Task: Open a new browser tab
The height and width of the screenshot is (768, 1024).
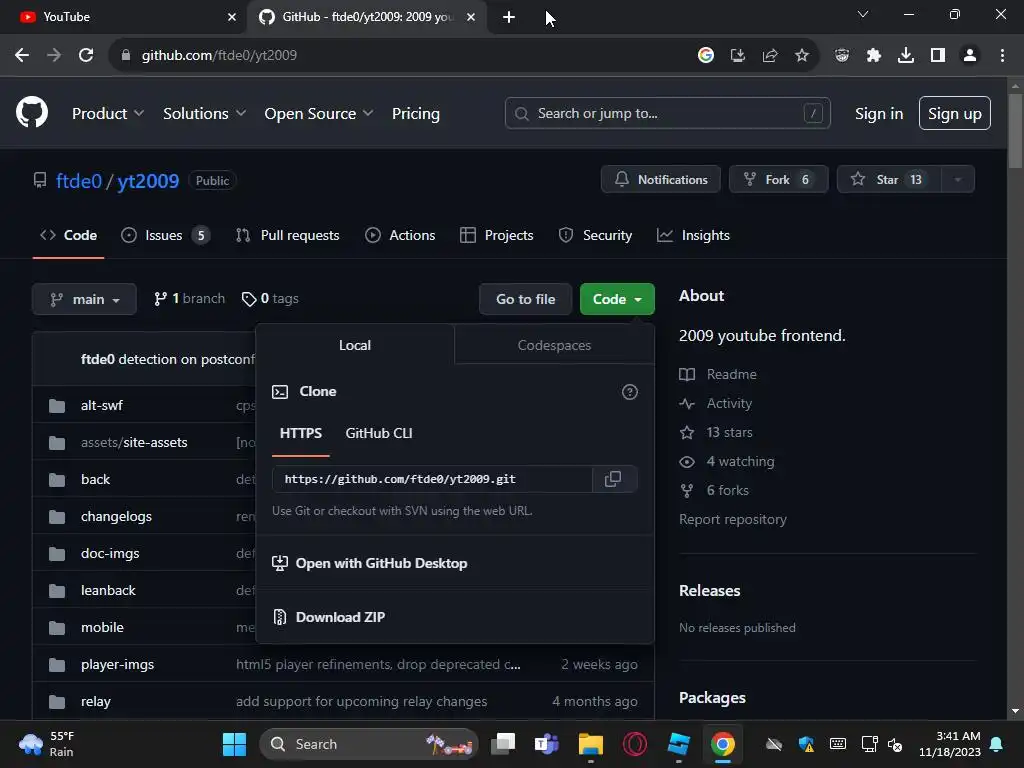Action: pos(509,17)
